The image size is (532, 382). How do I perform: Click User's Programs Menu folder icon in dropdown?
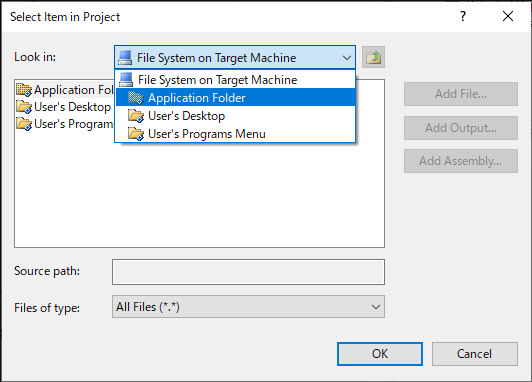pyautogui.click(x=136, y=134)
